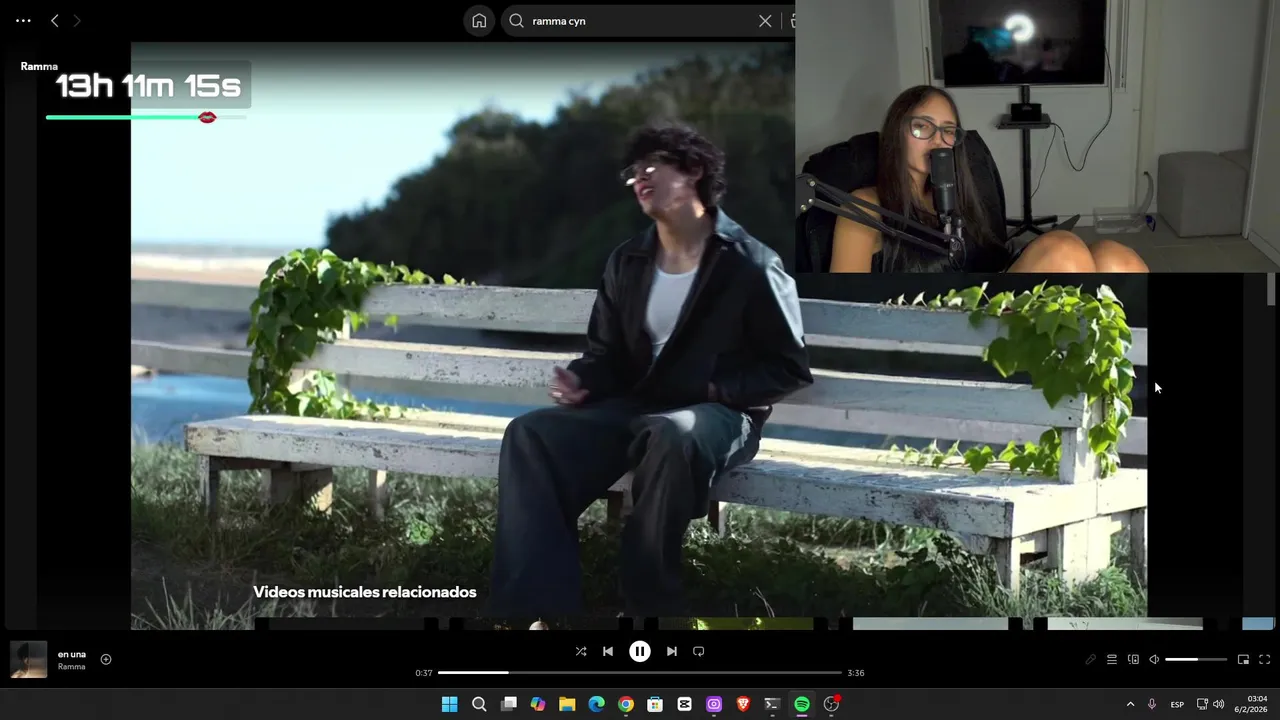The image size is (1280, 720).
Task: Open CapCut from the taskbar
Action: pyautogui.click(x=684, y=704)
